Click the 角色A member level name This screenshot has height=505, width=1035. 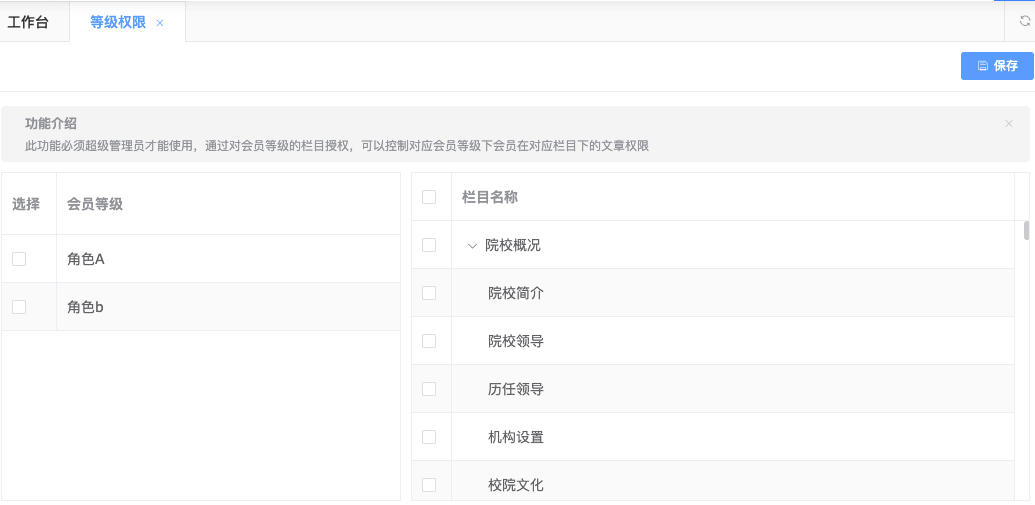(x=86, y=259)
